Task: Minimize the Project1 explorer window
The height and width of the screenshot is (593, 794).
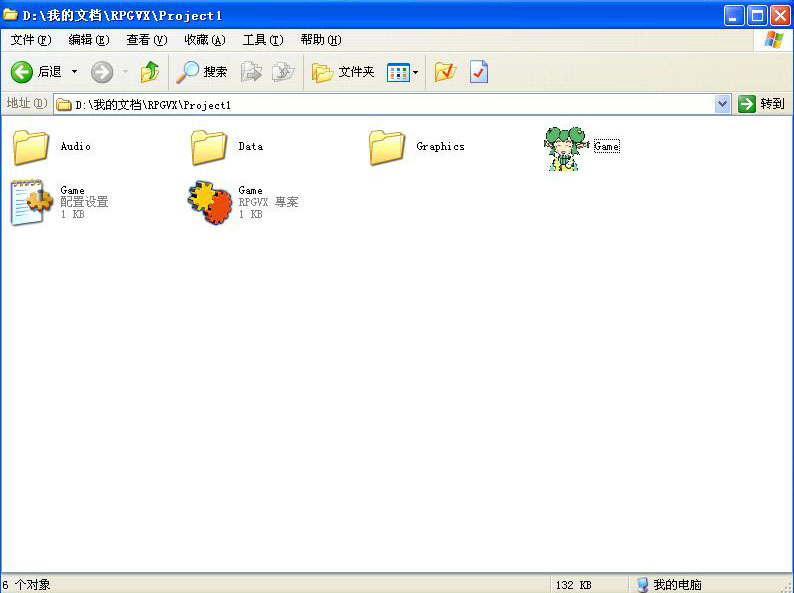Action: pos(734,16)
